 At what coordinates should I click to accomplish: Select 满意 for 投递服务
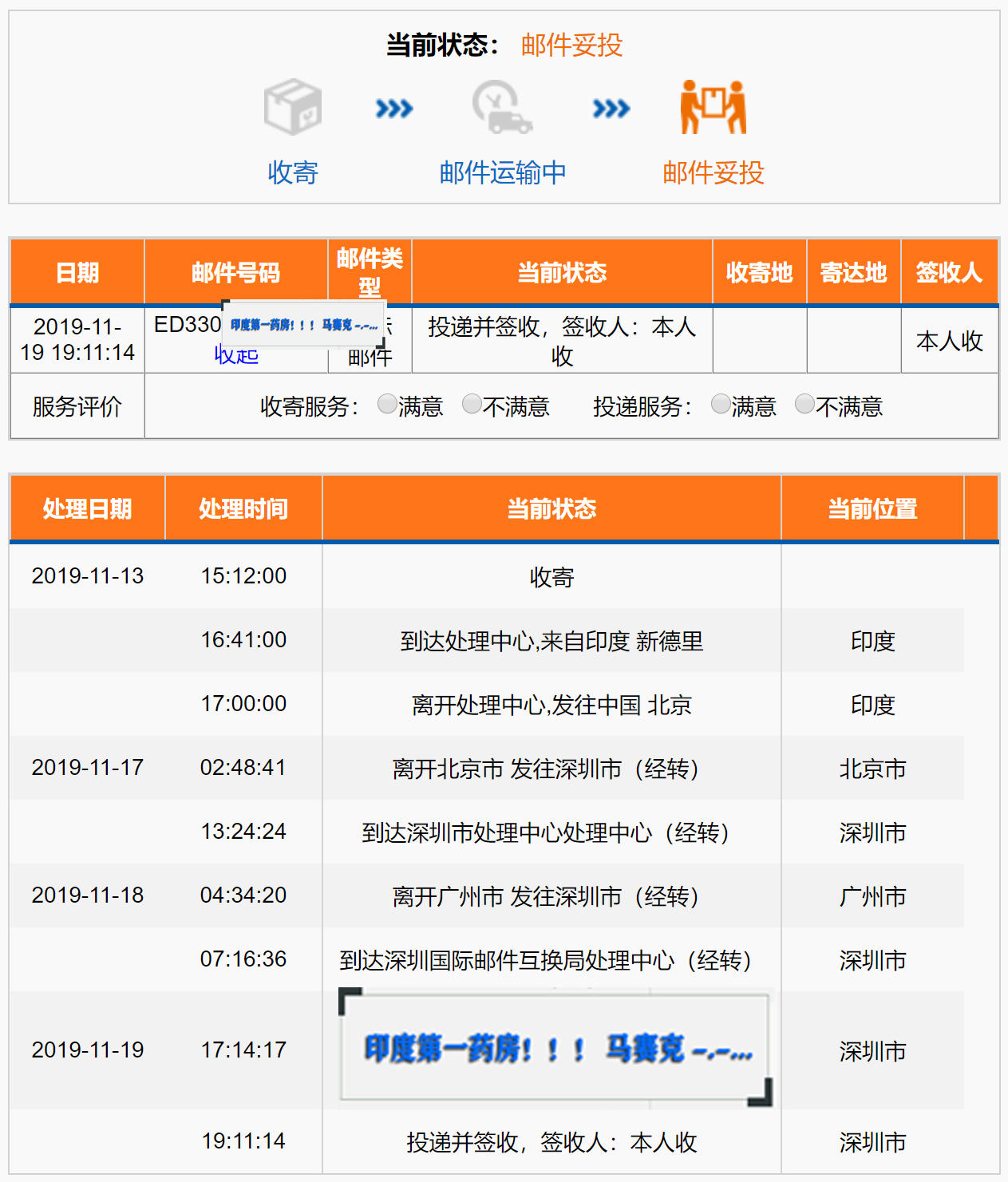click(720, 405)
